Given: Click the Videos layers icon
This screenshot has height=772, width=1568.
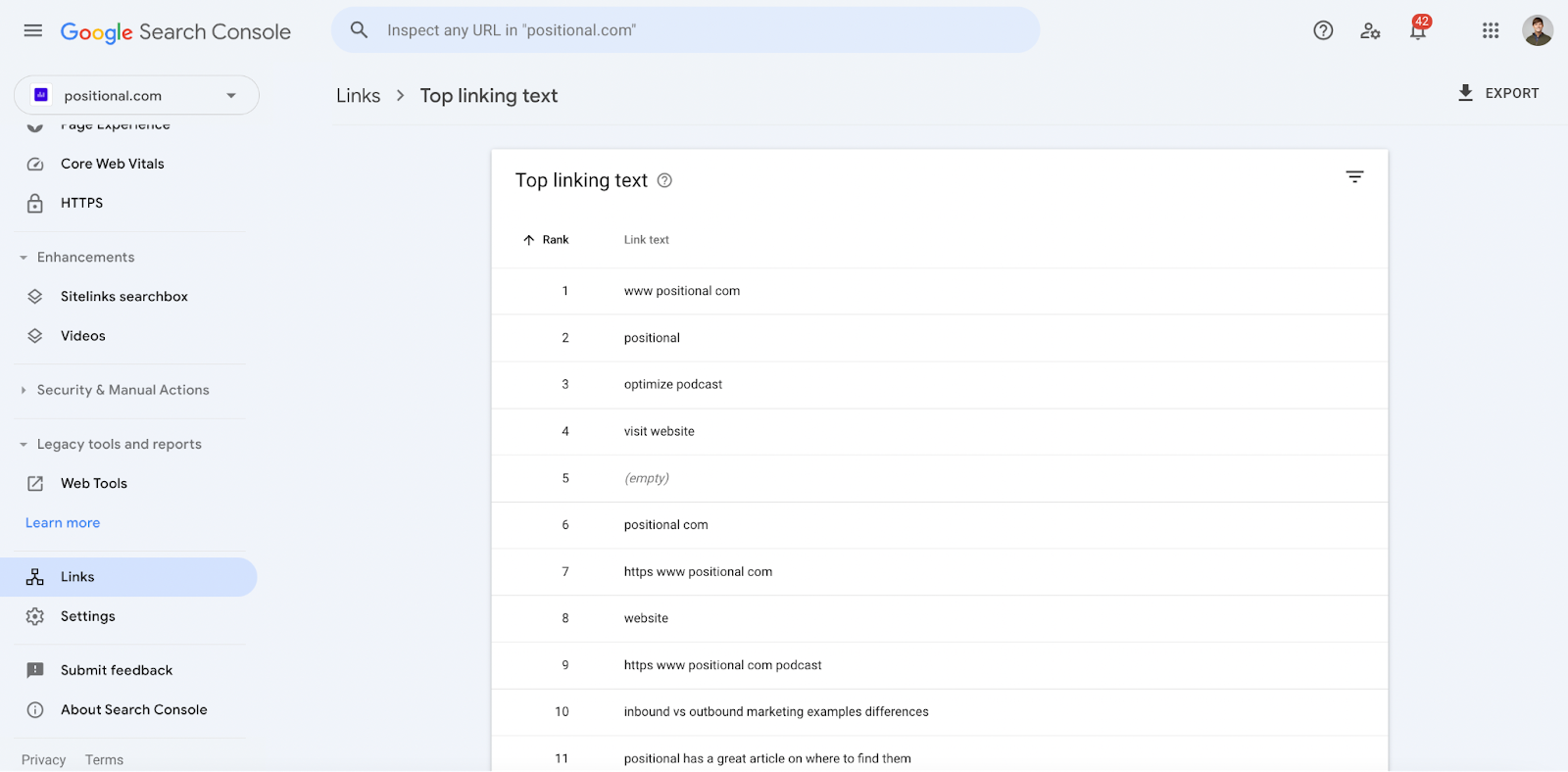Looking at the screenshot, I should (35, 335).
